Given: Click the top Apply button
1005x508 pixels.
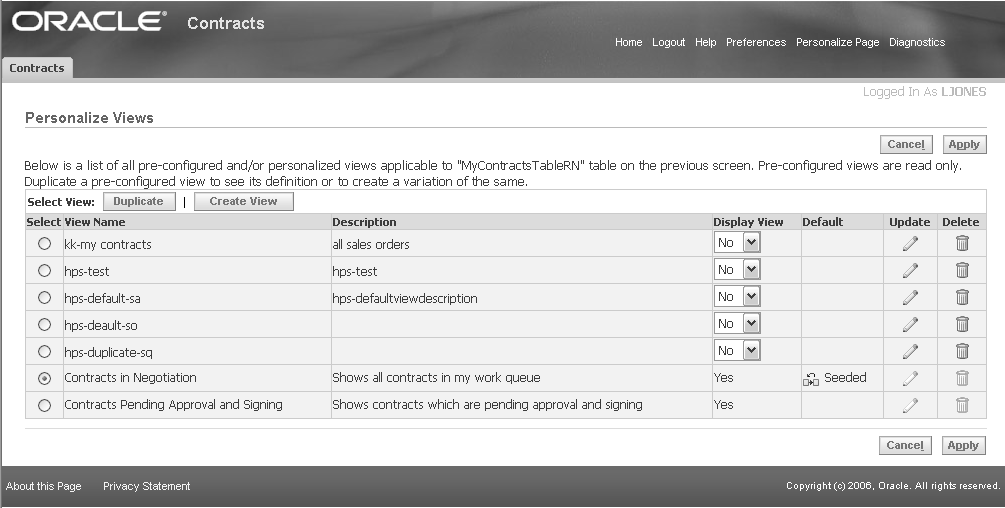Looking at the screenshot, I should coord(964,144).
